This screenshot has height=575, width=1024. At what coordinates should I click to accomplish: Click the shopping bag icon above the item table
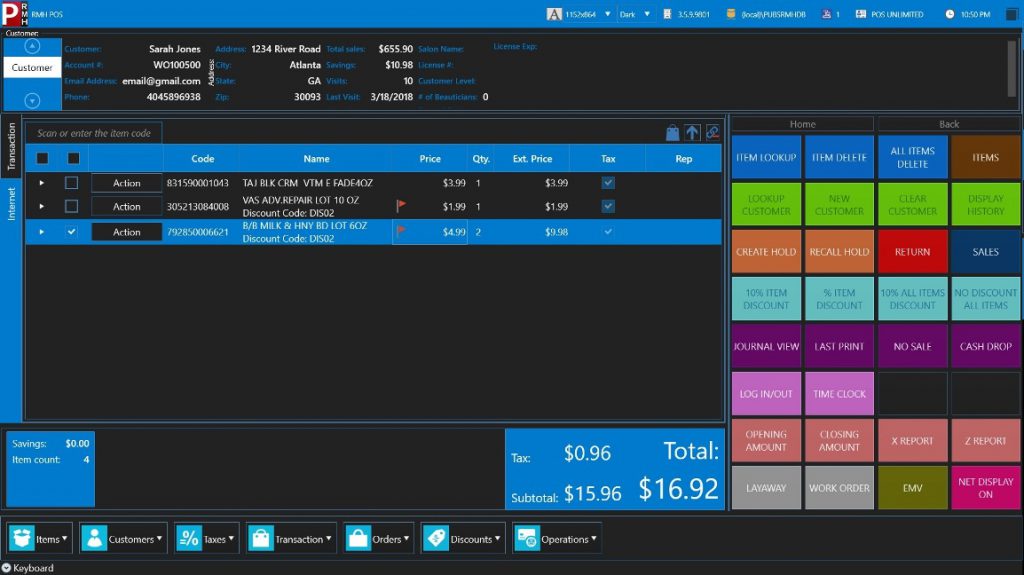pyautogui.click(x=673, y=133)
